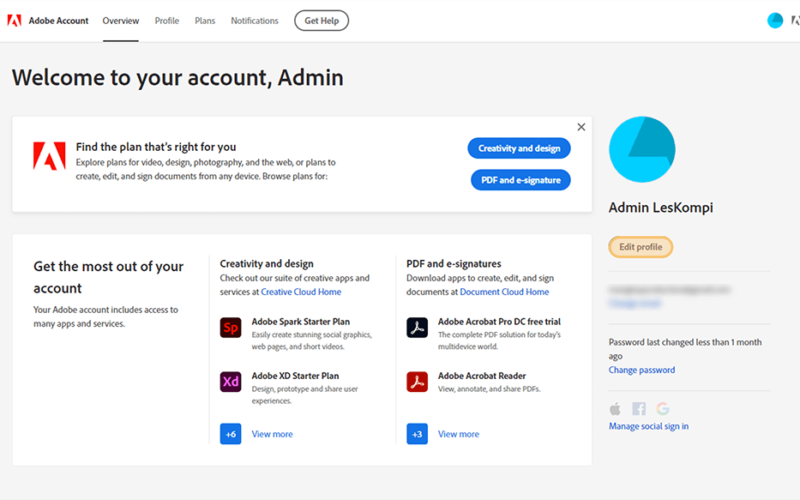800x500 pixels.
Task: Click the Adobe logo in the header
Action: pyautogui.click(x=14, y=20)
